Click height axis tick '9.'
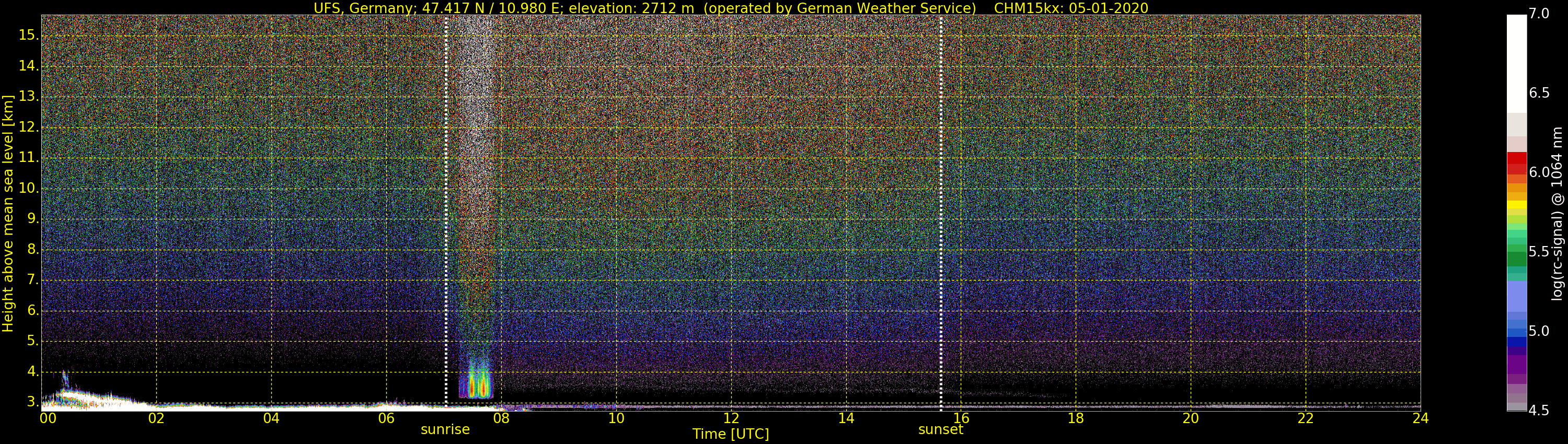1568x444 pixels. pyautogui.click(x=33, y=219)
